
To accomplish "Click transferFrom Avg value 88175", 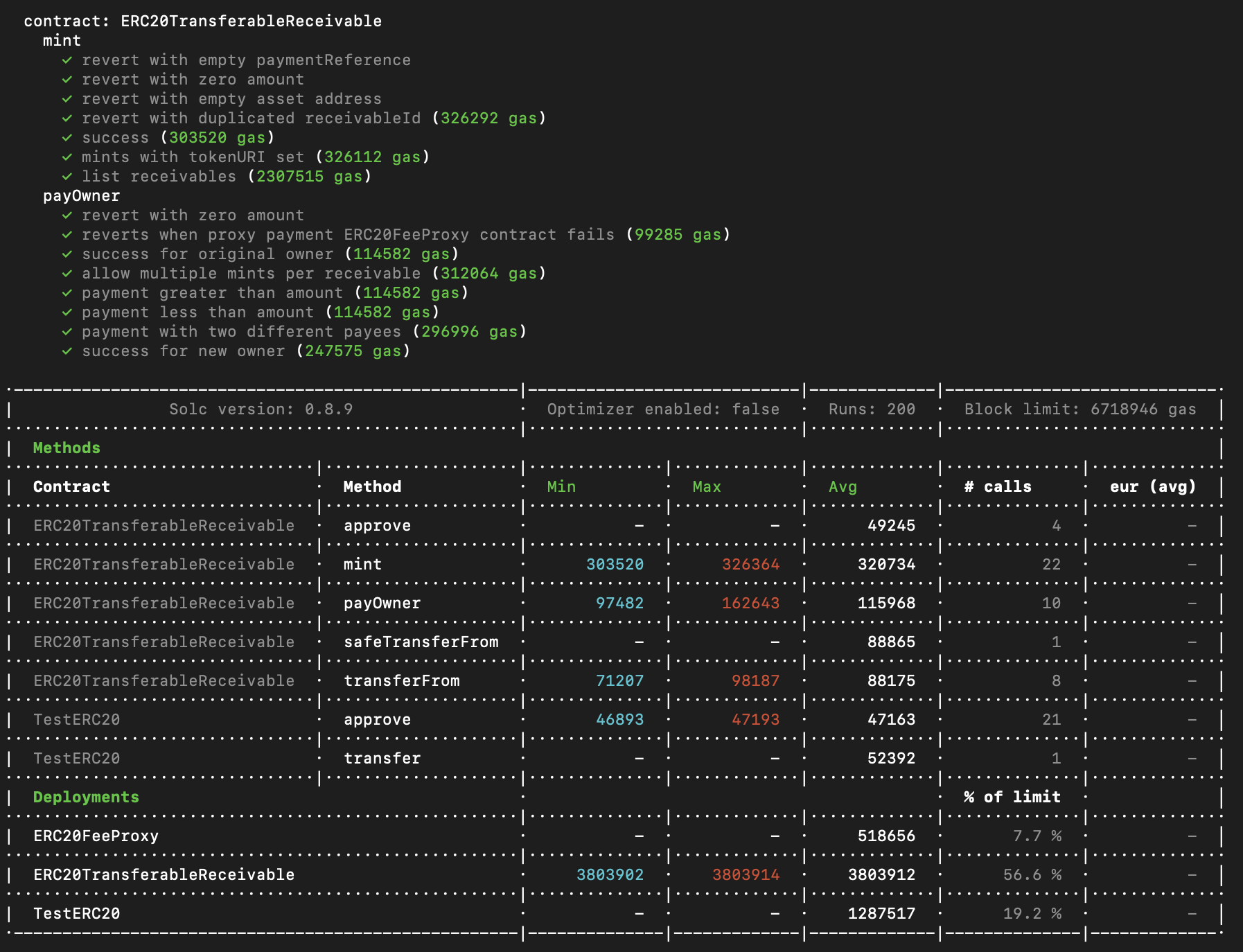I will click(891, 681).
